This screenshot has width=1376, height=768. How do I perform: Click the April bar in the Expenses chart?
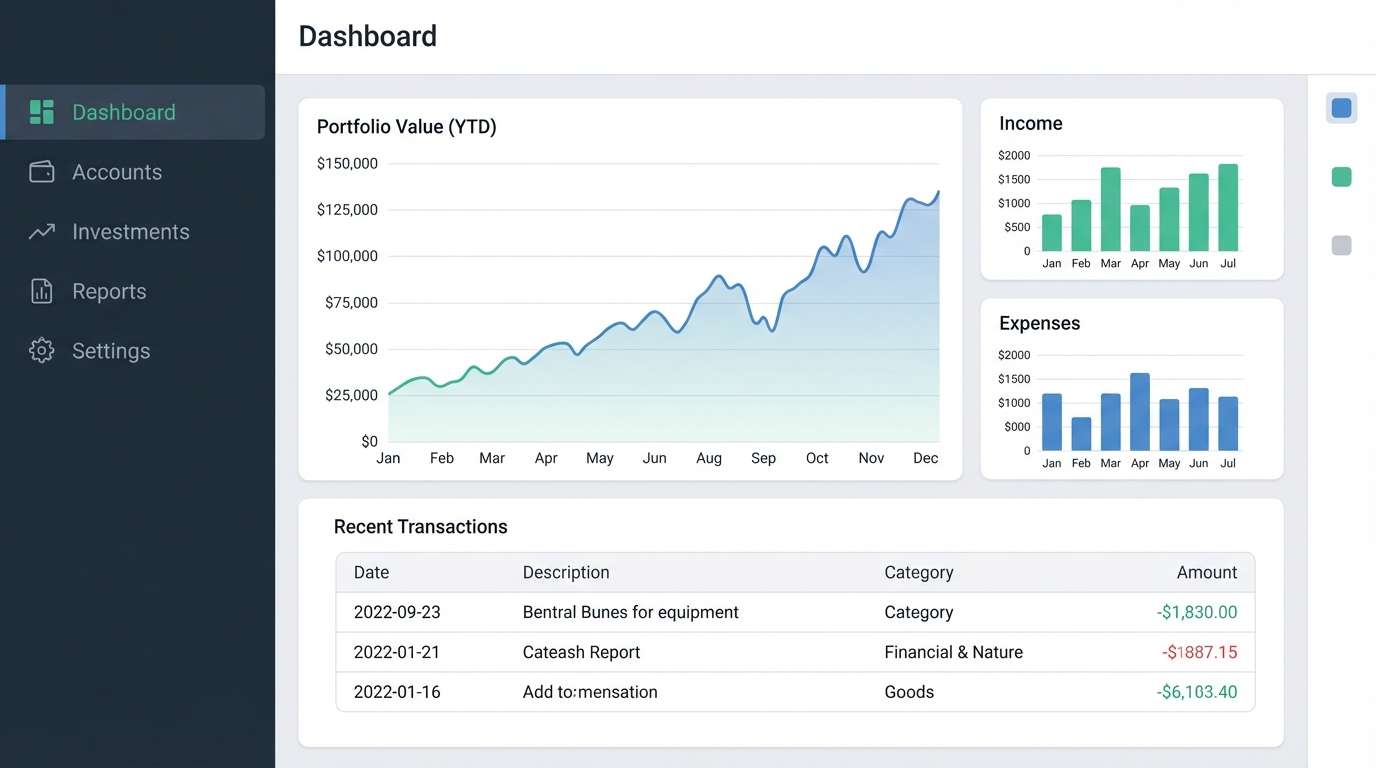(x=1139, y=410)
